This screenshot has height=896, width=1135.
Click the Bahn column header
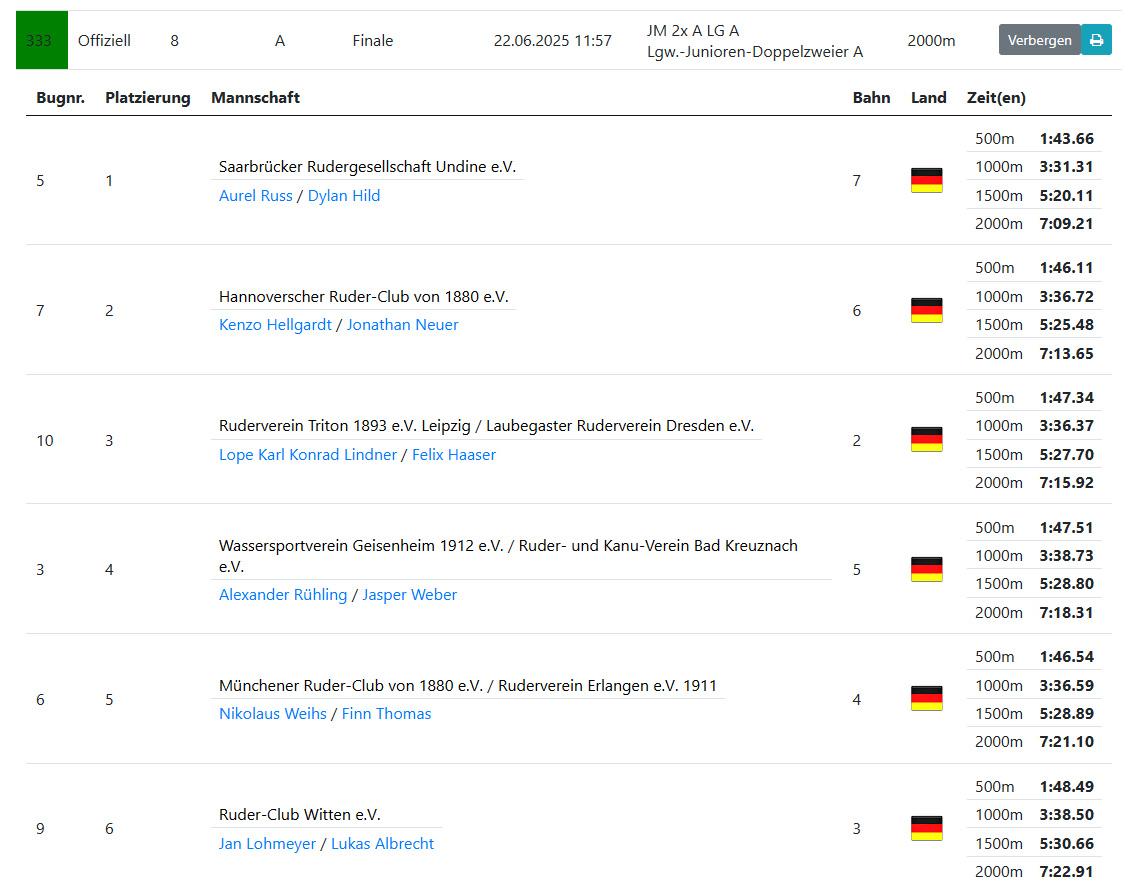point(872,98)
